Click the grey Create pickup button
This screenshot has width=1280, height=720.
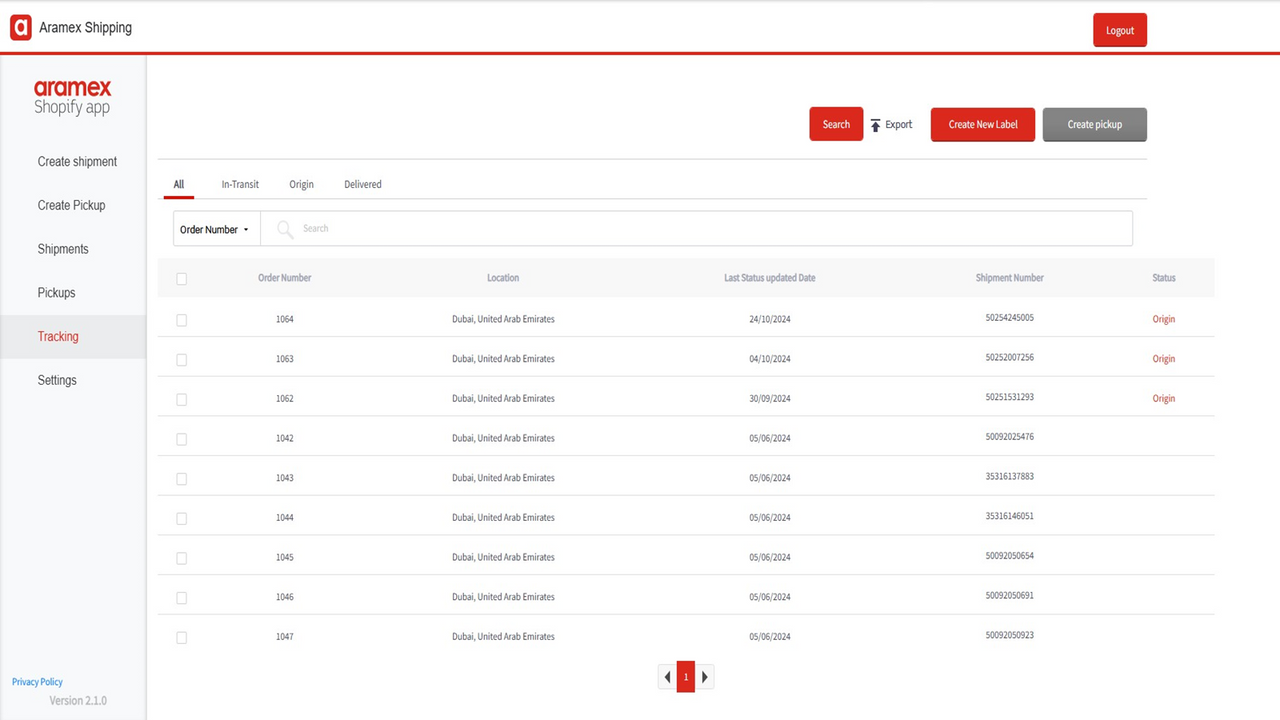[1095, 124]
